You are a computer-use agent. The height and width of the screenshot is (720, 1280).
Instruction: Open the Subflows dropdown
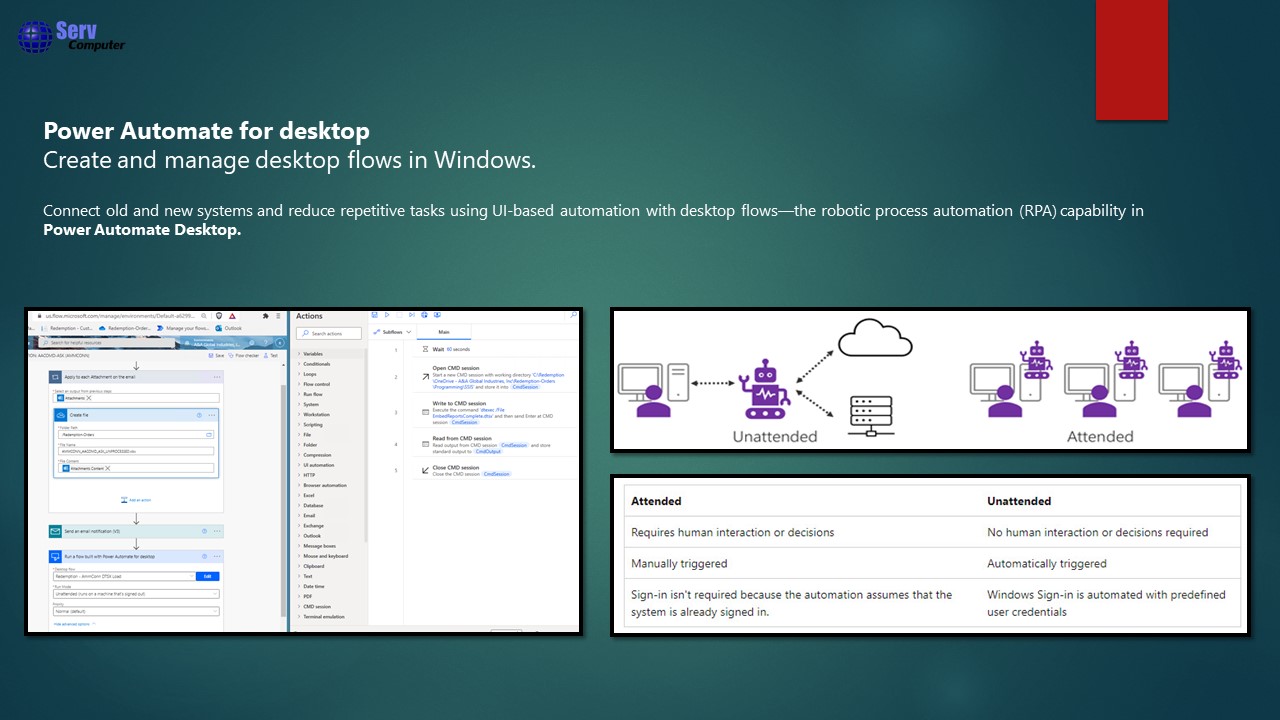point(391,332)
